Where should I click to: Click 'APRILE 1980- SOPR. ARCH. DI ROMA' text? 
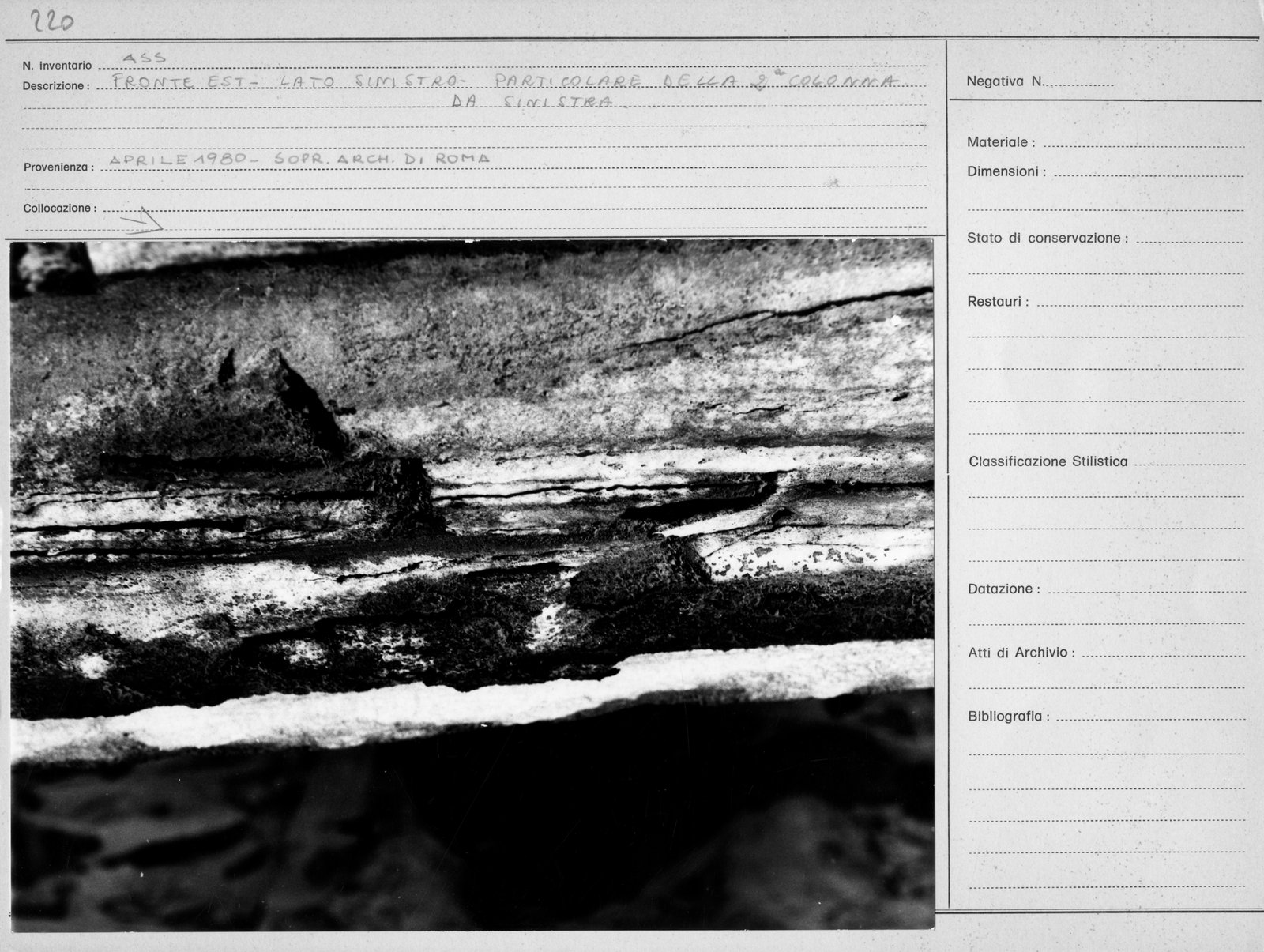point(299,159)
